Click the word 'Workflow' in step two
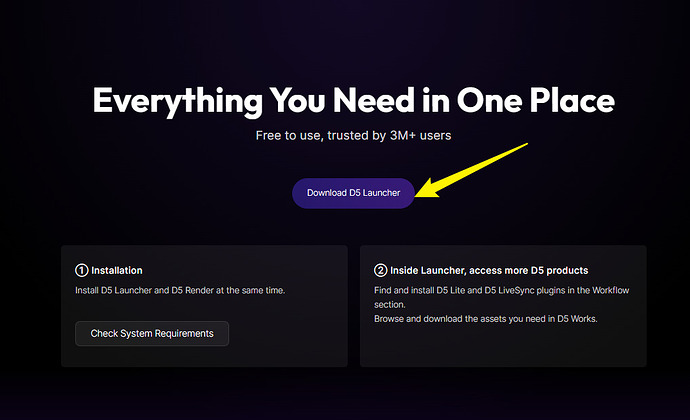The width and height of the screenshot is (690, 420). tap(610, 290)
